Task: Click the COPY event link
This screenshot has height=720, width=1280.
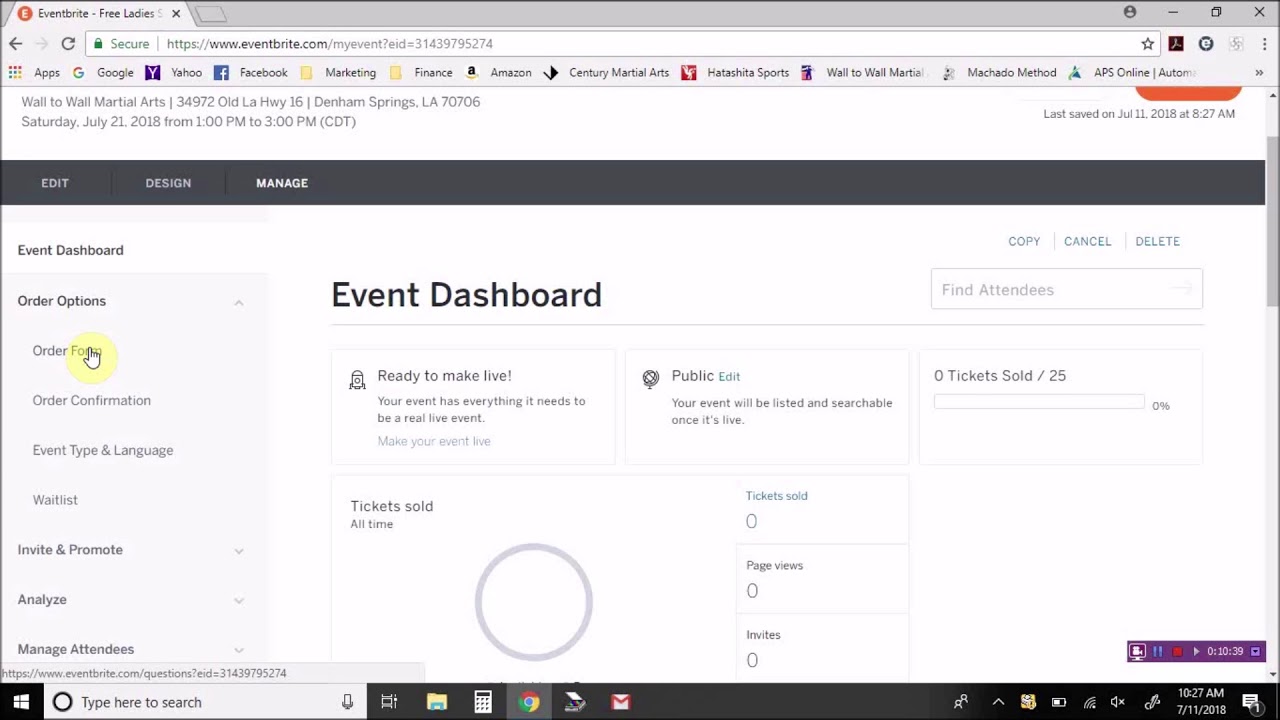Action: [x=1024, y=241]
